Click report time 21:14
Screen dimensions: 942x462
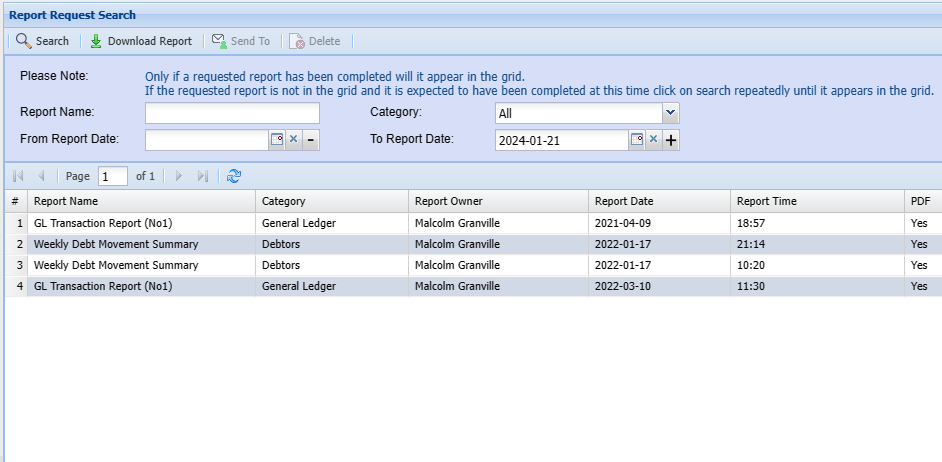[x=751, y=245]
